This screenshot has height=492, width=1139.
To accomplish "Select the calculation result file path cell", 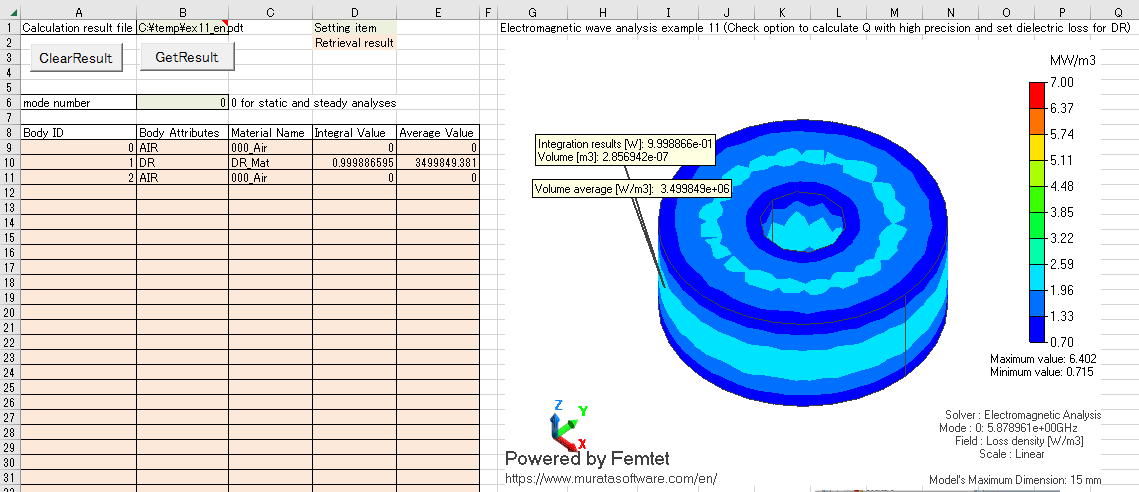I will (182, 28).
